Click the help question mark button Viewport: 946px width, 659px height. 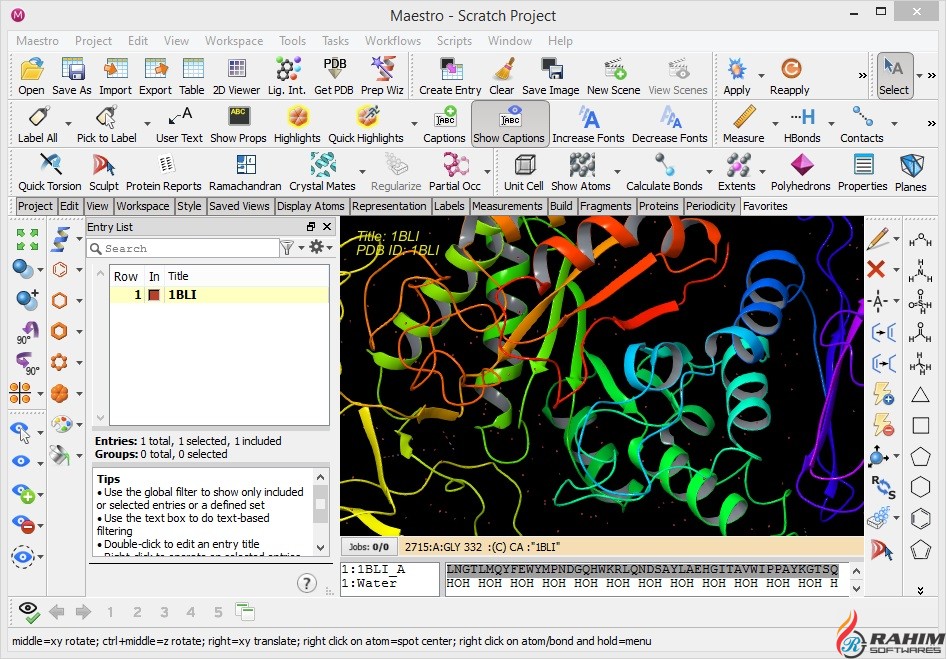point(307,583)
